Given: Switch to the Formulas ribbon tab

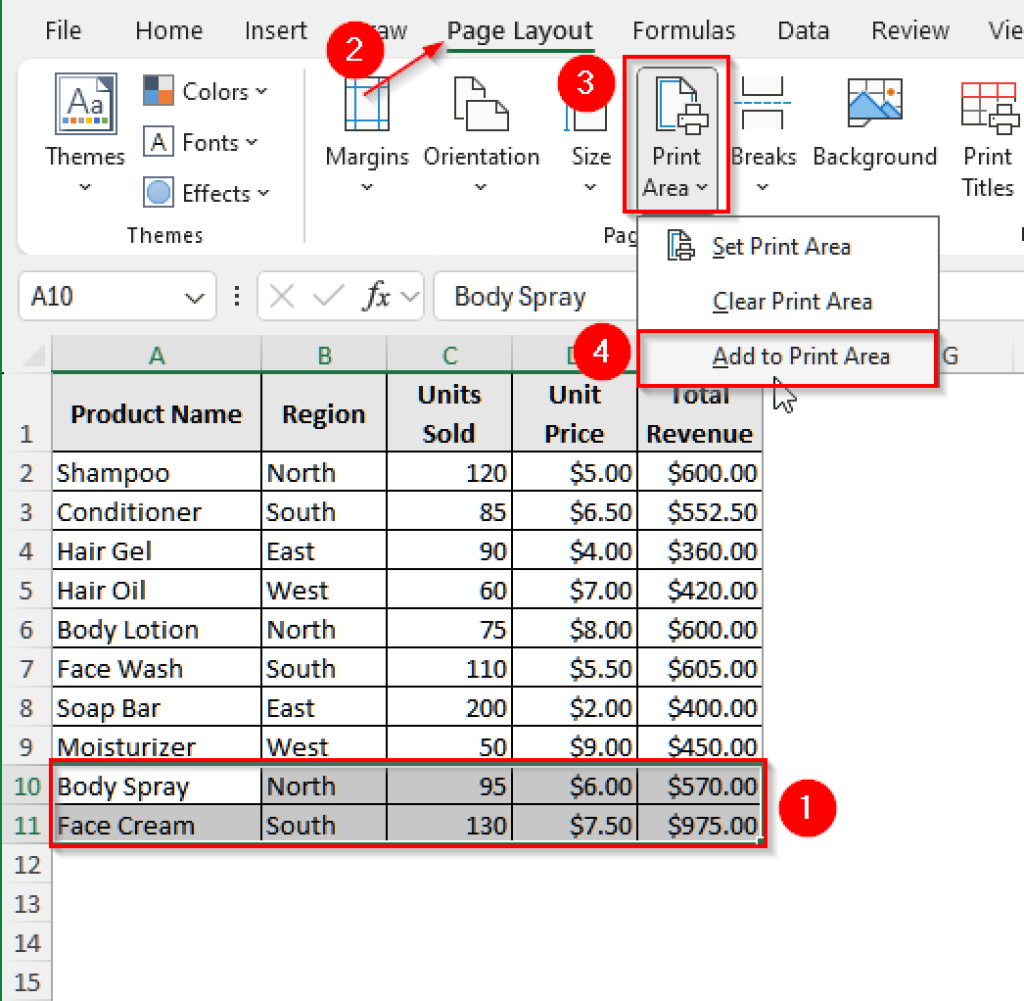Looking at the screenshot, I should (x=683, y=30).
